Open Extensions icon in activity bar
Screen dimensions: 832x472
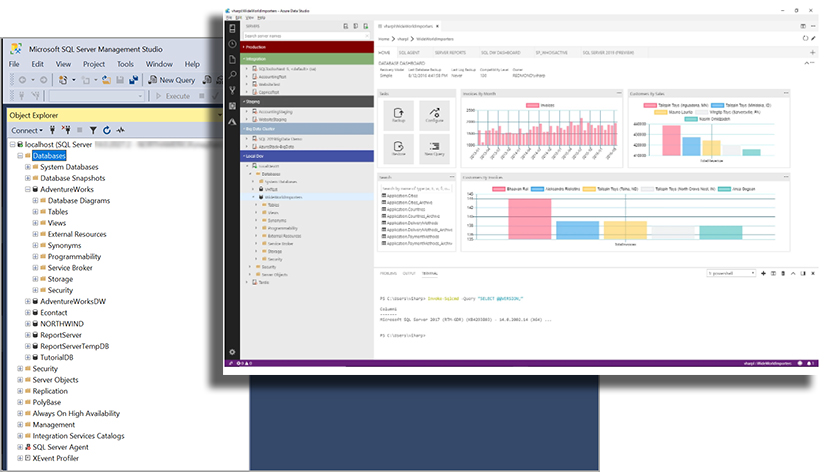click(232, 106)
